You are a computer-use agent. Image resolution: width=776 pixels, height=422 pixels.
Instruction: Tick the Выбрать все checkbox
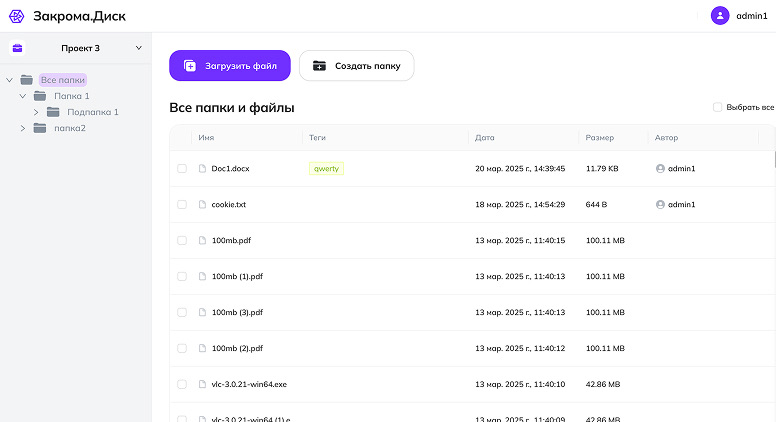[x=717, y=107]
